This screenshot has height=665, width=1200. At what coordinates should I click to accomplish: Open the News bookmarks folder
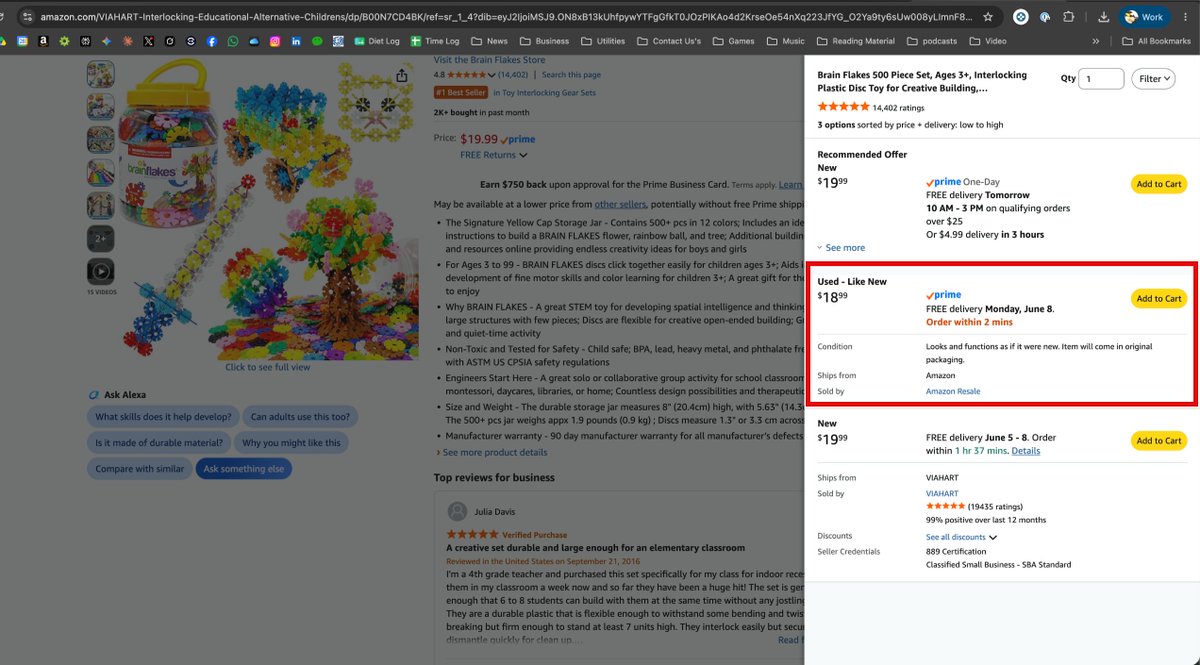click(x=489, y=41)
